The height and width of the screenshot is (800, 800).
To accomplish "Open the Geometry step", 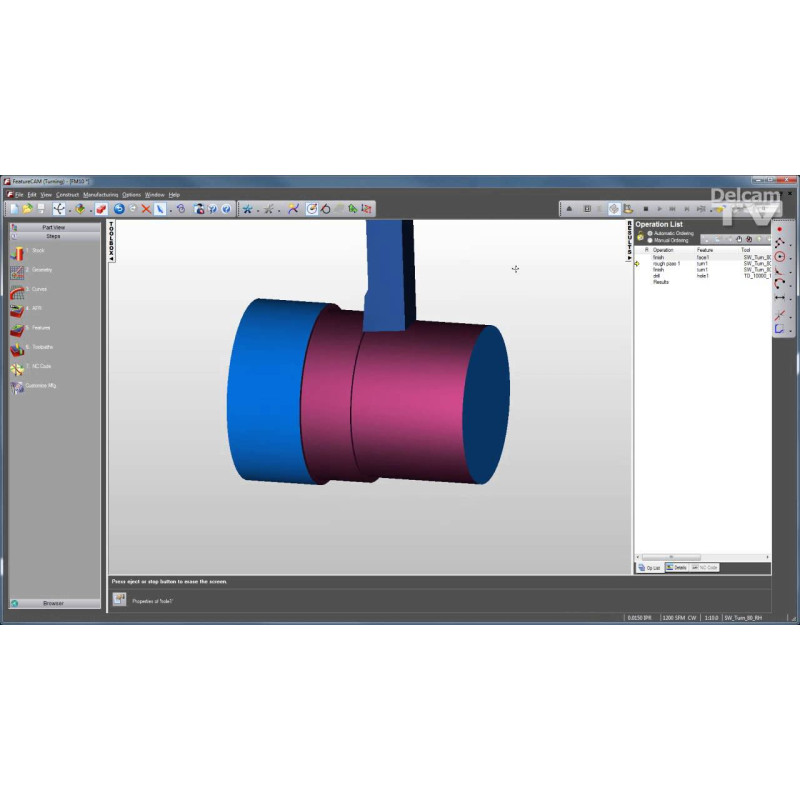I will click(17, 271).
